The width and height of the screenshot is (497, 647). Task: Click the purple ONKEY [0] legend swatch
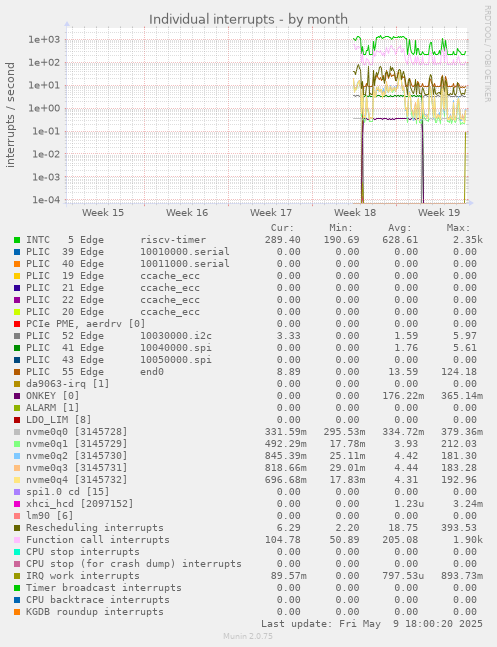17,396
